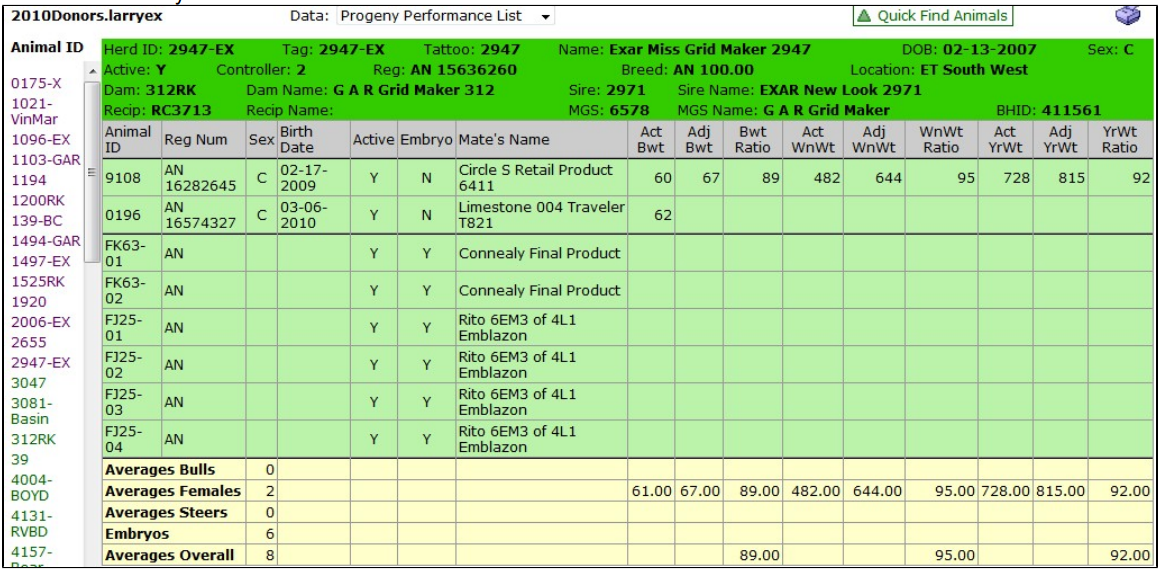This screenshot has width=1164, height=575.
Task: Select animal 1920 in the list
Action: 28,302
